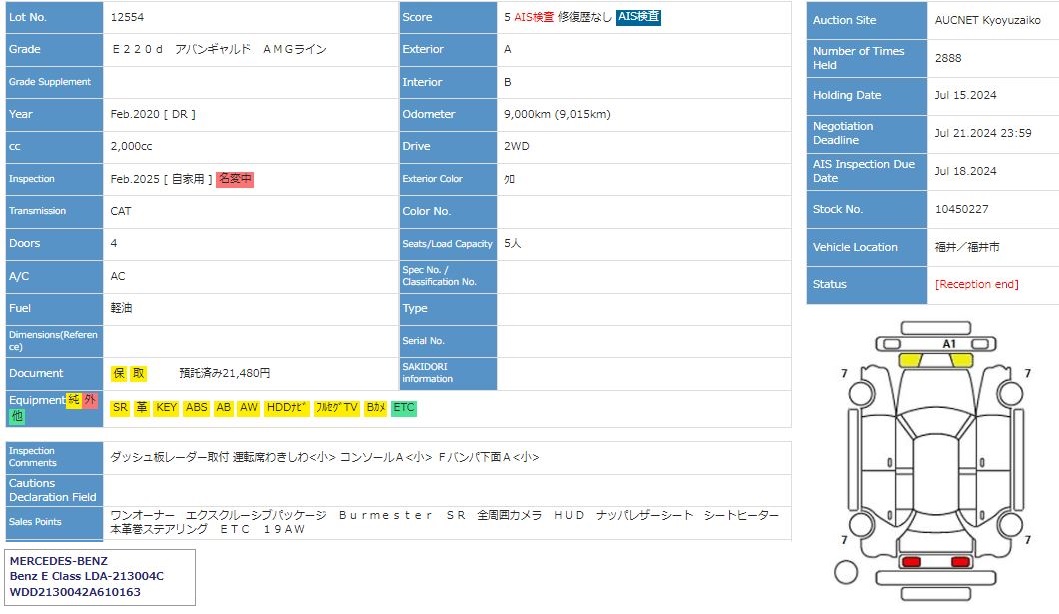Click the SR sunroof equipment badge
The width and height of the screenshot is (1059, 614).
[x=120, y=408]
